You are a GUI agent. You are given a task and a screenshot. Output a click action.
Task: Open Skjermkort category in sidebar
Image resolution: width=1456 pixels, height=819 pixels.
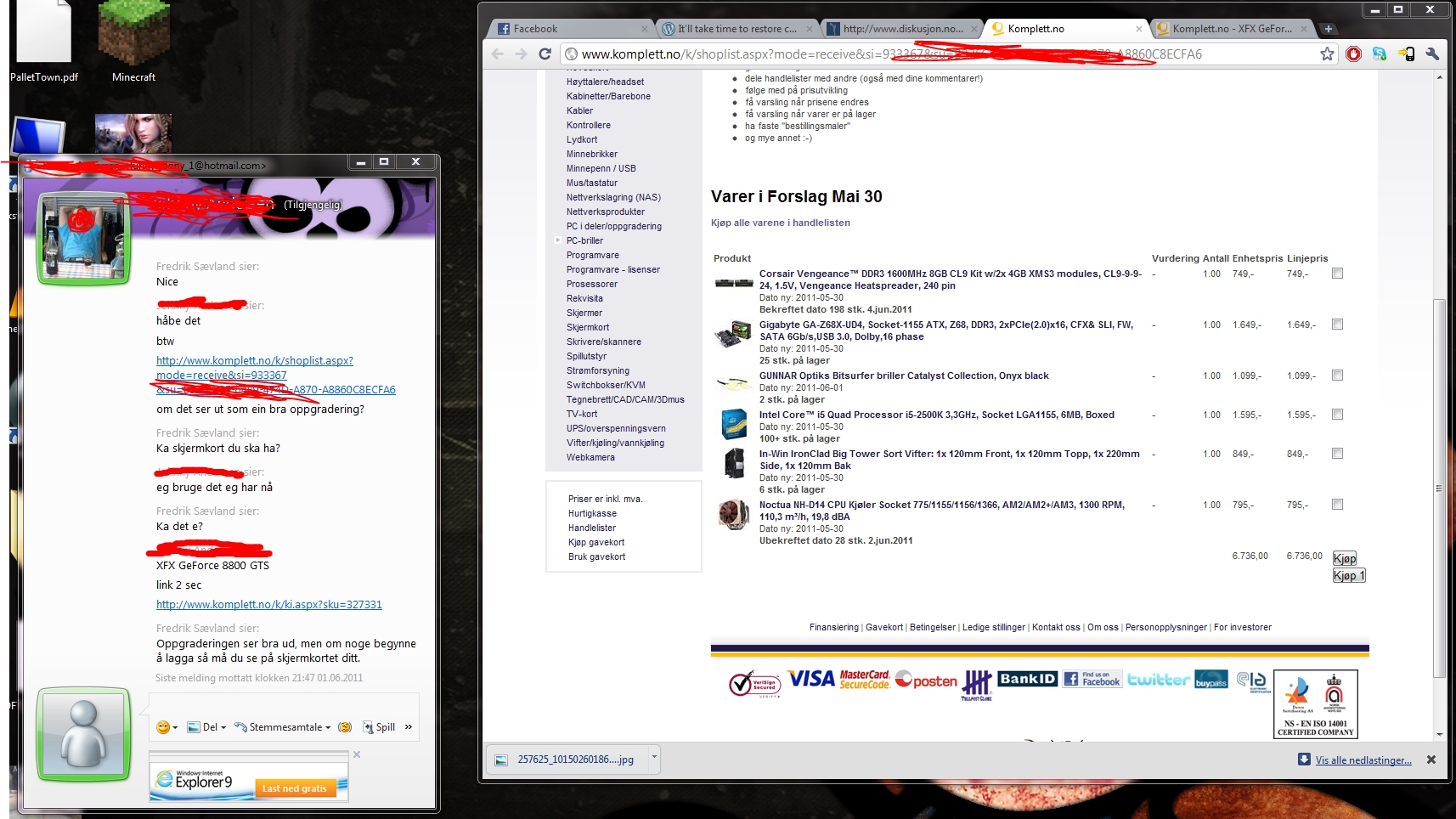pyautogui.click(x=588, y=327)
